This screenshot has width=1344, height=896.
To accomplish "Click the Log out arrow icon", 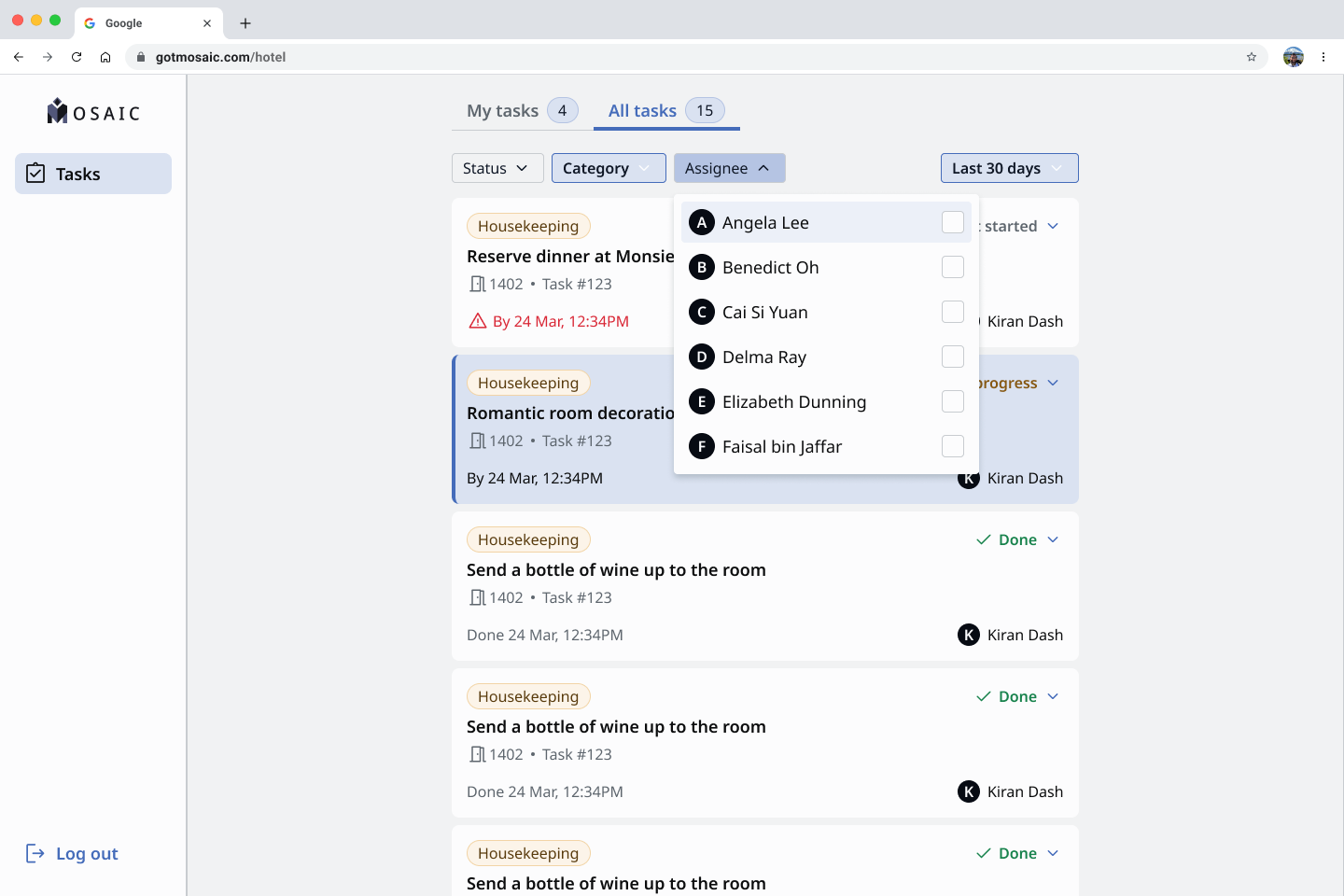I will 35,853.
